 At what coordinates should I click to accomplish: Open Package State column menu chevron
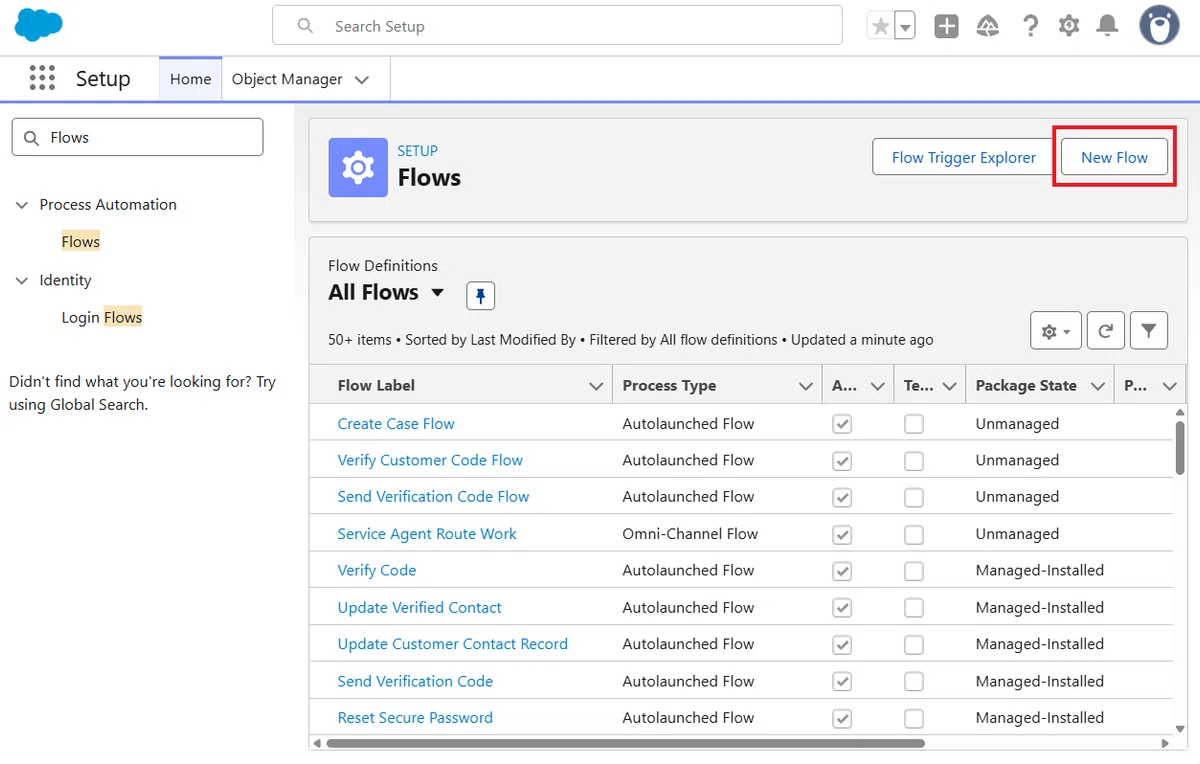point(1097,386)
